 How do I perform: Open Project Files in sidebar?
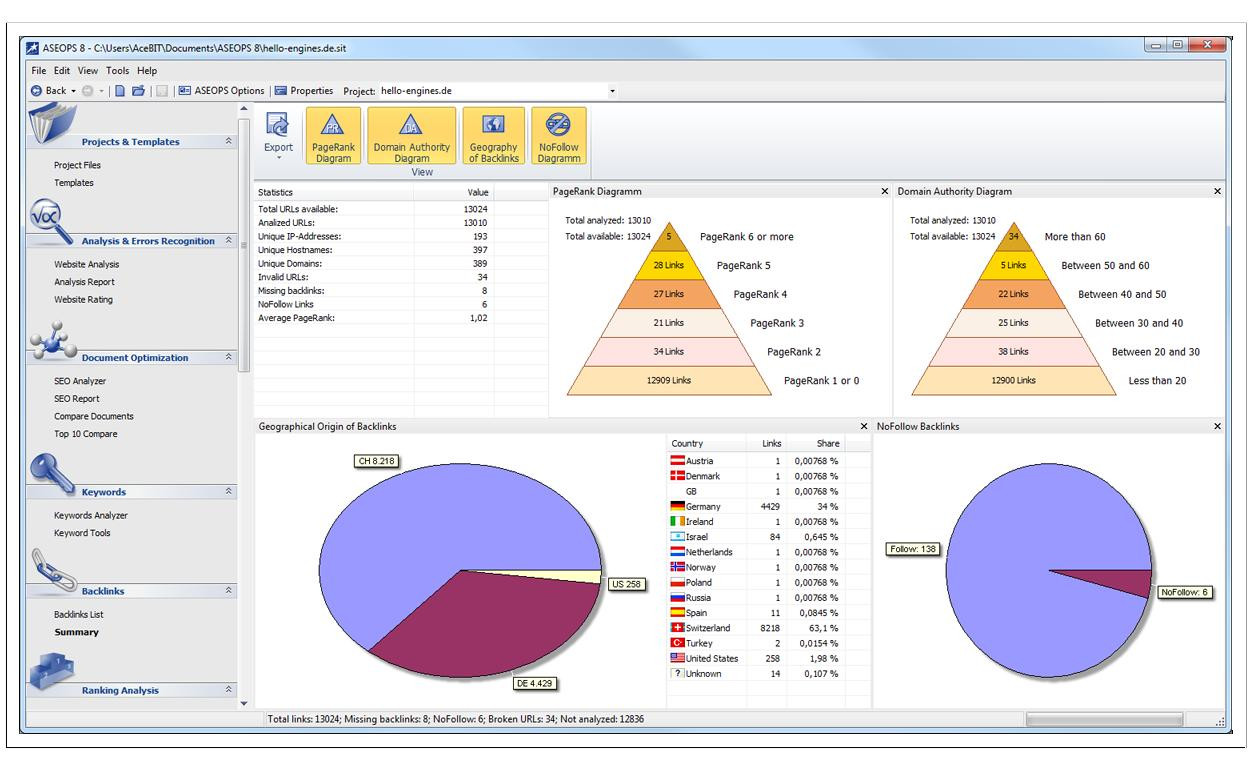[77, 165]
